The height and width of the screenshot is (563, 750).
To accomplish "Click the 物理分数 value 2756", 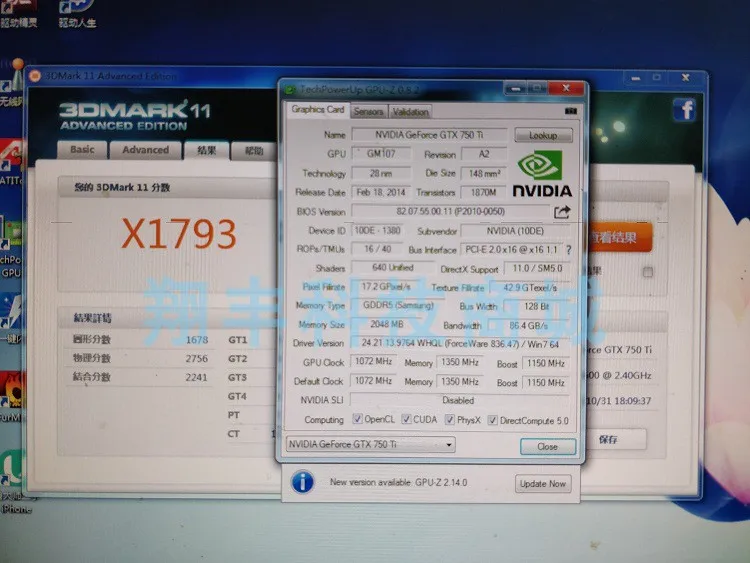I will click(x=197, y=358).
